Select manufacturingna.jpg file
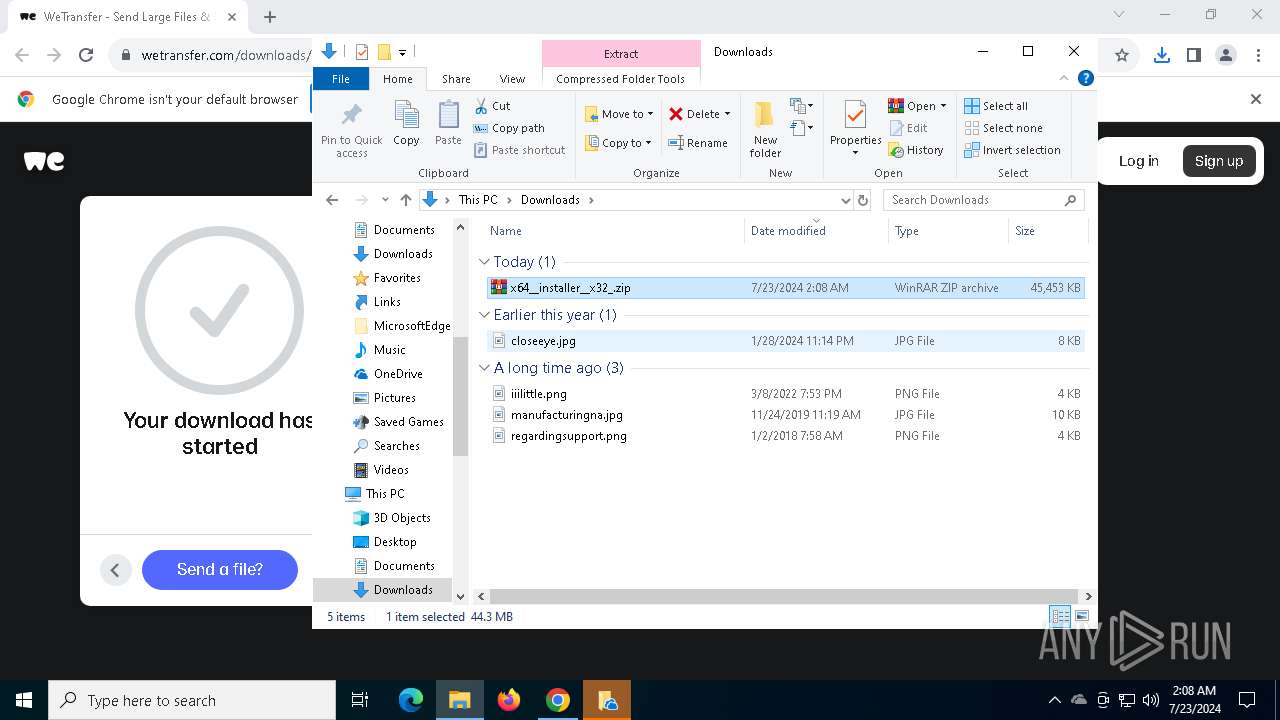The height and width of the screenshot is (720, 1280). 785,415
